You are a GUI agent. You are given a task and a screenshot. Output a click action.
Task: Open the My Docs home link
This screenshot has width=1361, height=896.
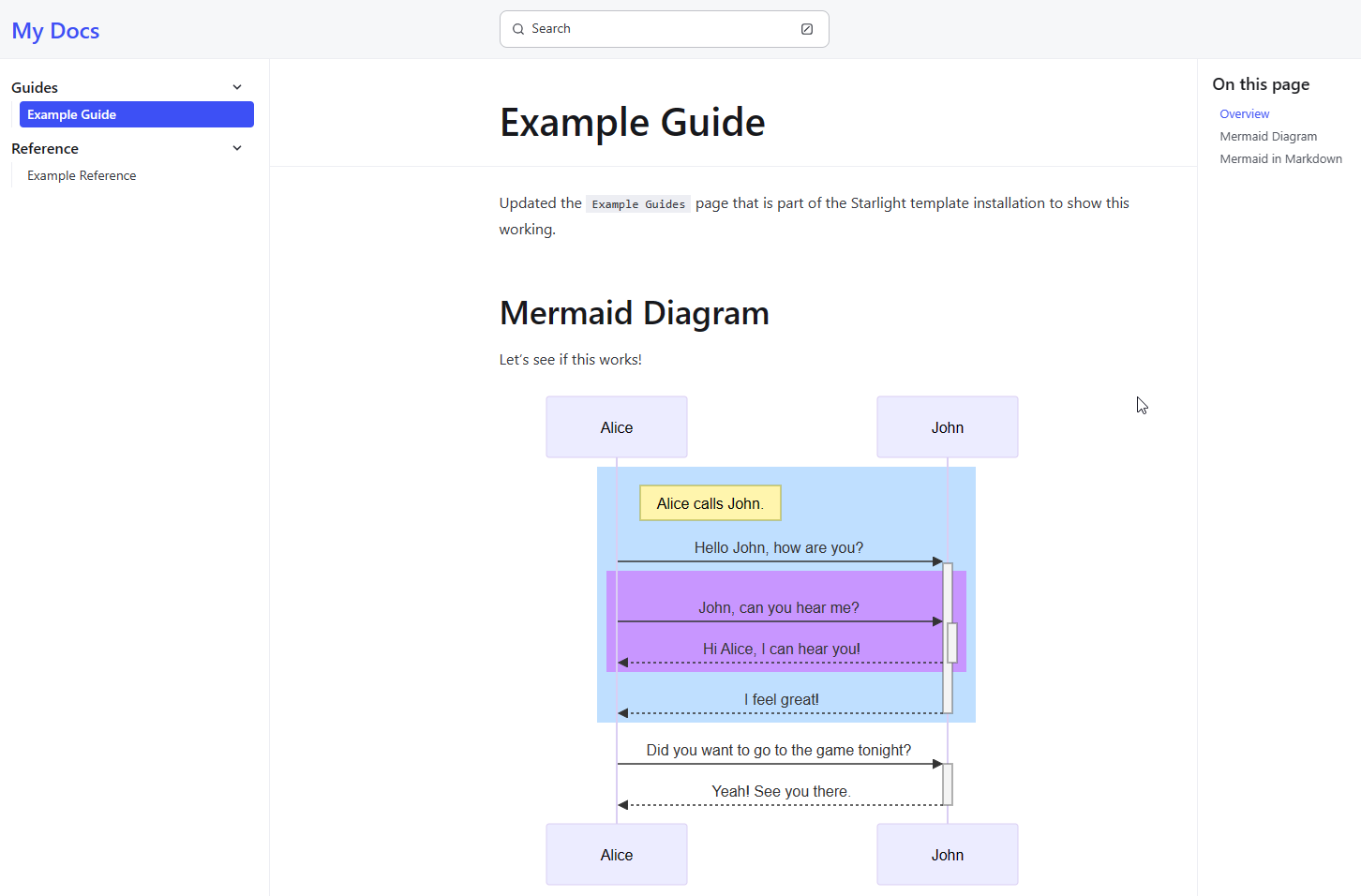(x=55, y=31)
